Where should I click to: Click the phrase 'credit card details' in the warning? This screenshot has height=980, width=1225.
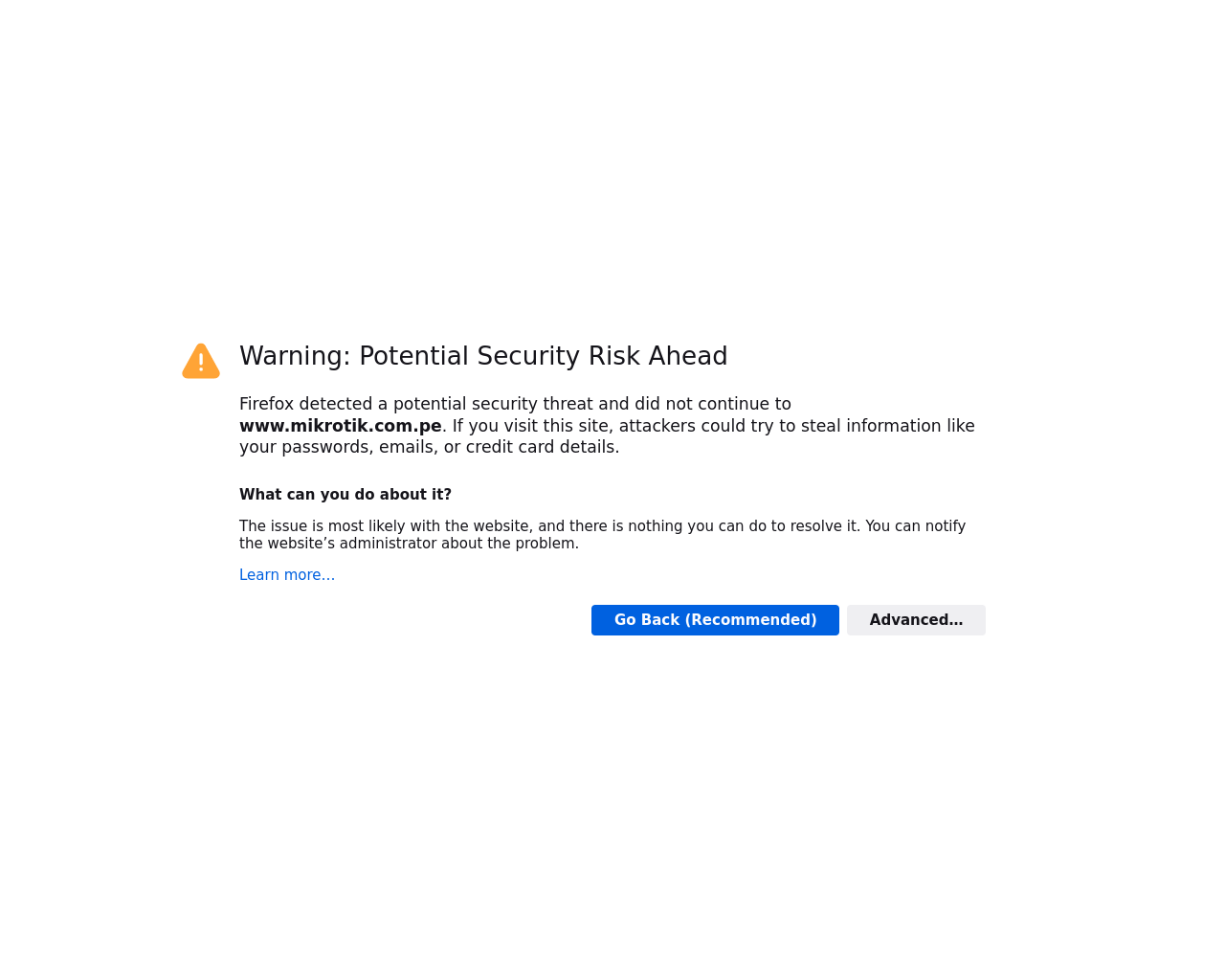[x=541, y=447]
